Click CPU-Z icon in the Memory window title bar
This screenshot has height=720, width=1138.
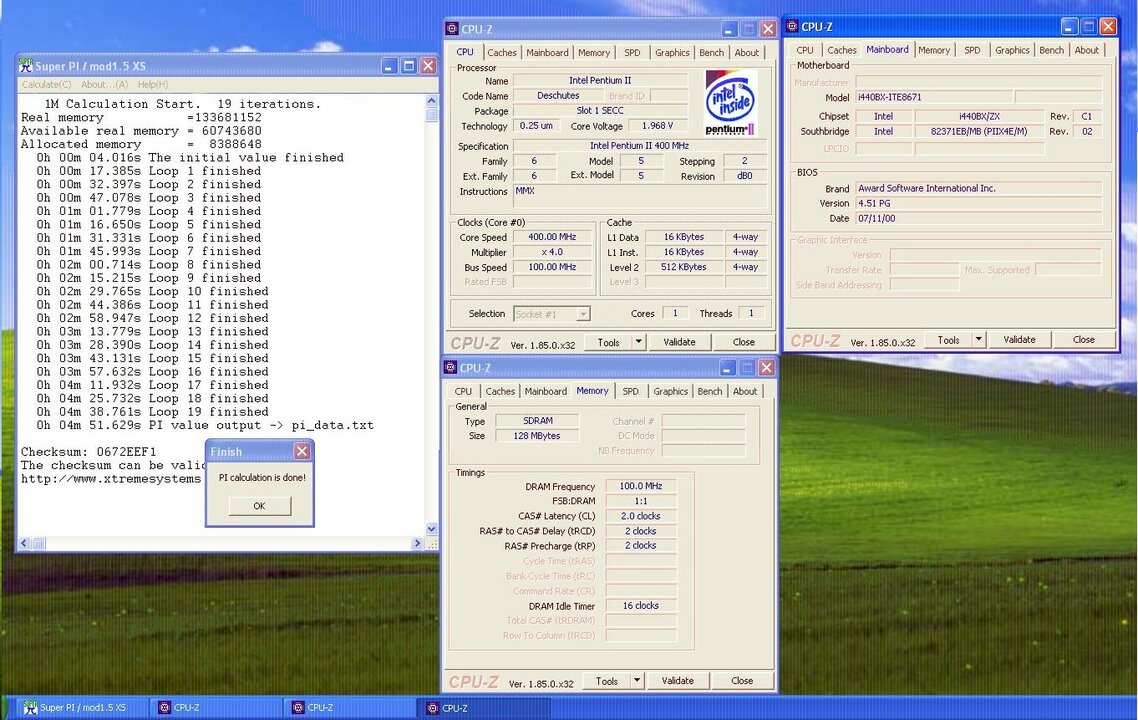(x=451, y=367)
